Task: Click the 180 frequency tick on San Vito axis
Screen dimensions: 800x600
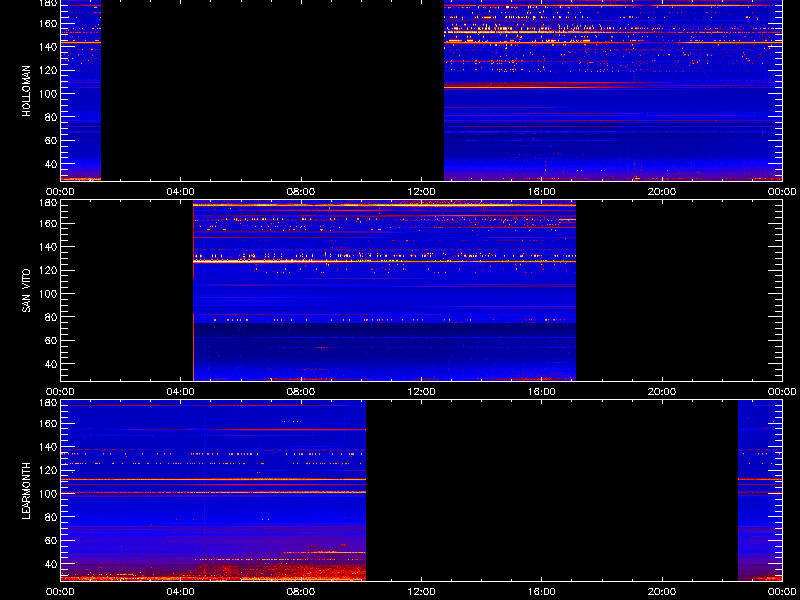Action: [x=49, y=203]
